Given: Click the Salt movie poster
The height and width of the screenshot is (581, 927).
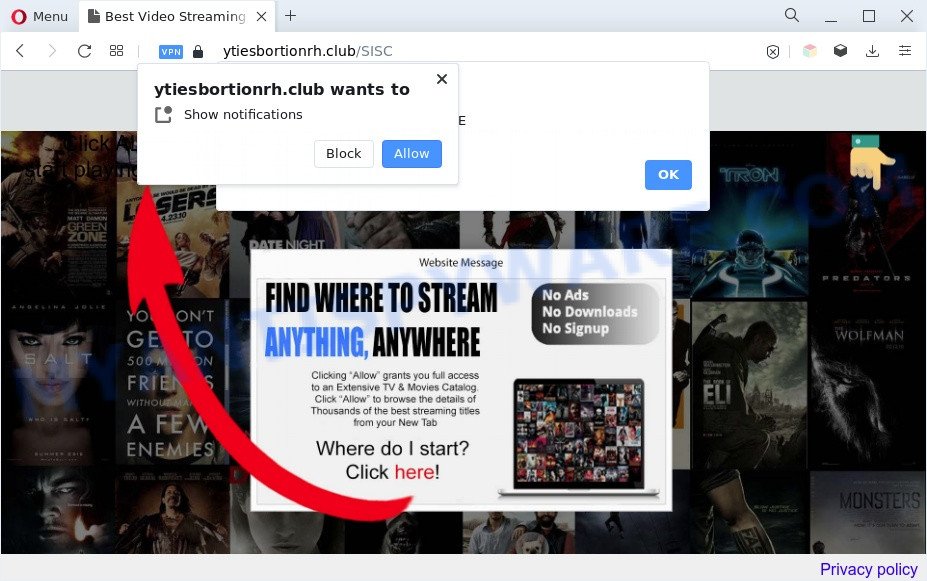Looking at the screenshot, I should [58, 382].
